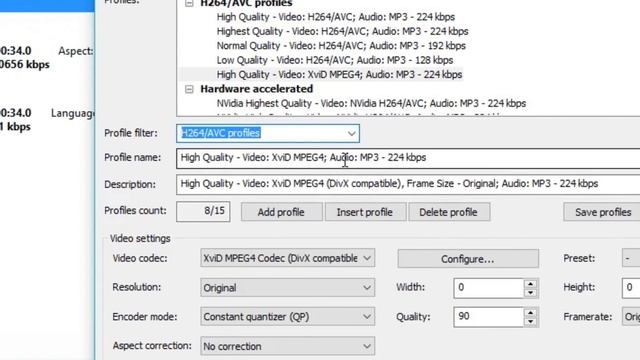Screen dimensions: 640x360
Task: Open the Preset dropdown
Action: (x=631, y=258)
